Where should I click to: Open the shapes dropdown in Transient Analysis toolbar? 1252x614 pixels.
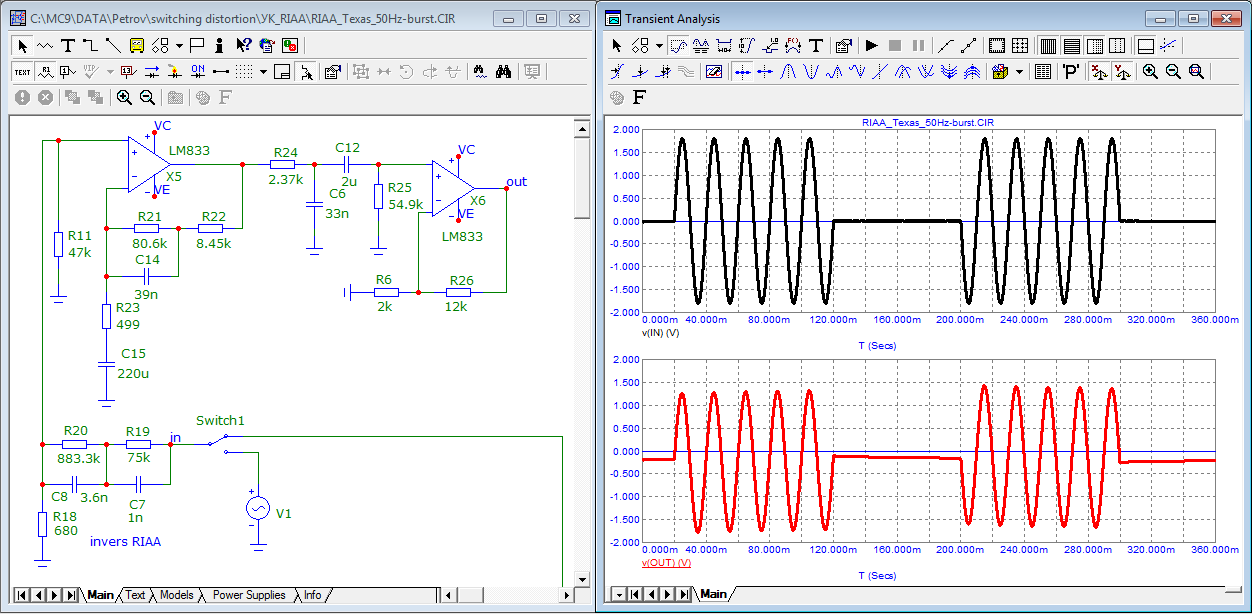tap(659, 45)
